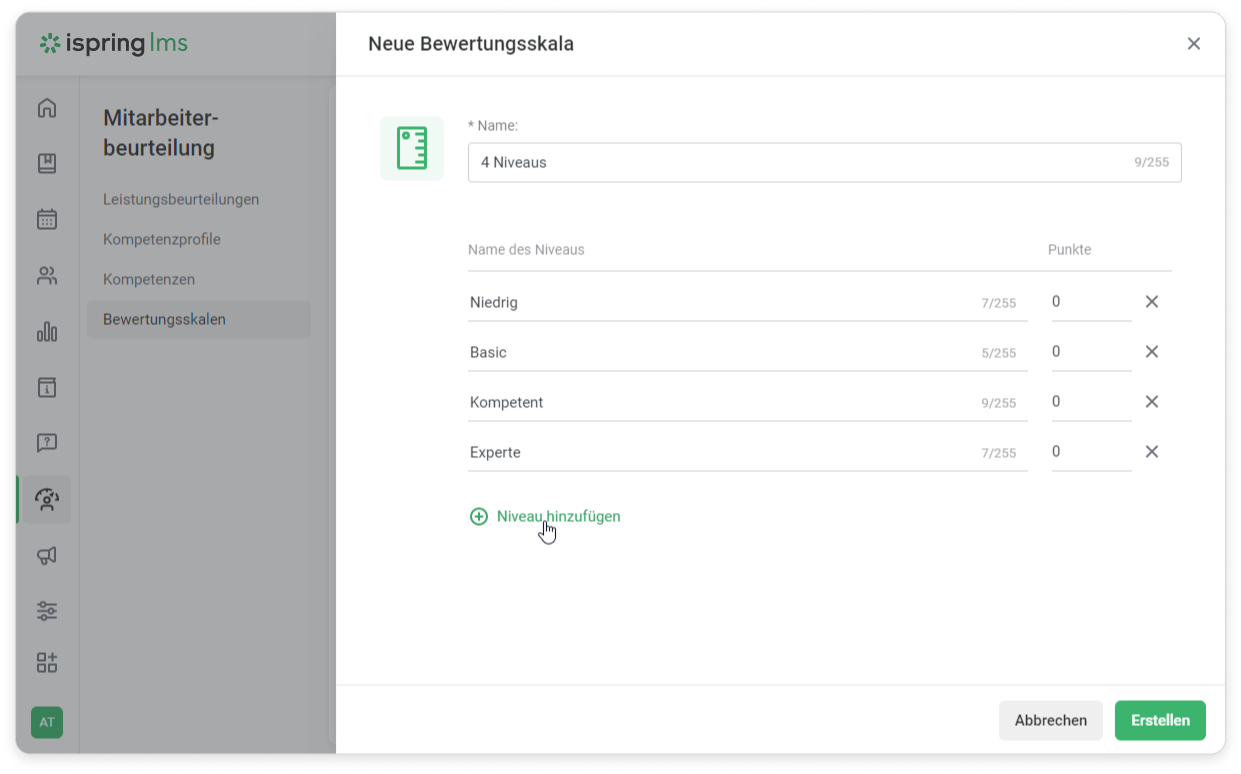Open the settings sliders icon
This screenshot has width=1241, height=774.
[47, 610]
